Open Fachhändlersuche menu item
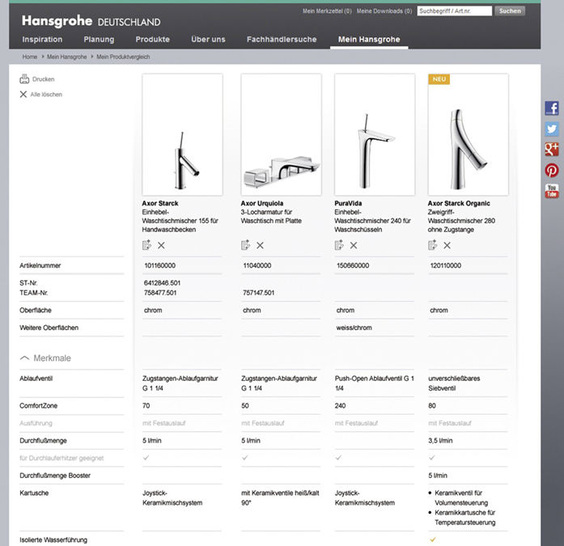The image size is (564, 546). (x=282, y=40)
